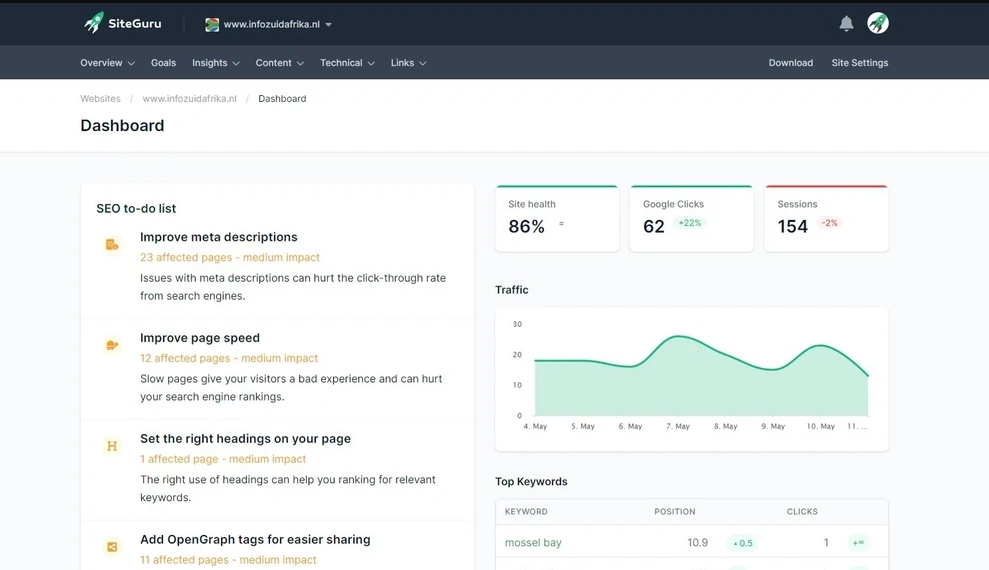This screenshot has width=989, height=570.
Task: Click the 0.5 position change badge
Action: 742,543
